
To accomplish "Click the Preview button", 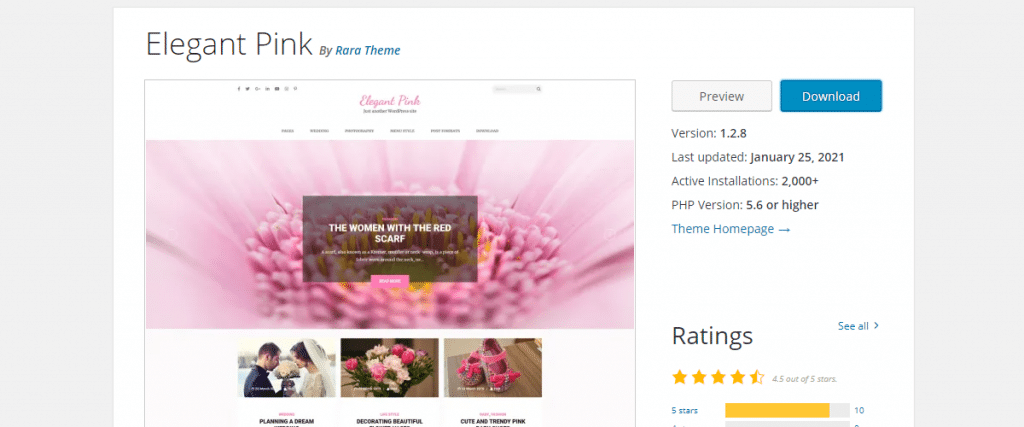I will (x=722, y=96).
